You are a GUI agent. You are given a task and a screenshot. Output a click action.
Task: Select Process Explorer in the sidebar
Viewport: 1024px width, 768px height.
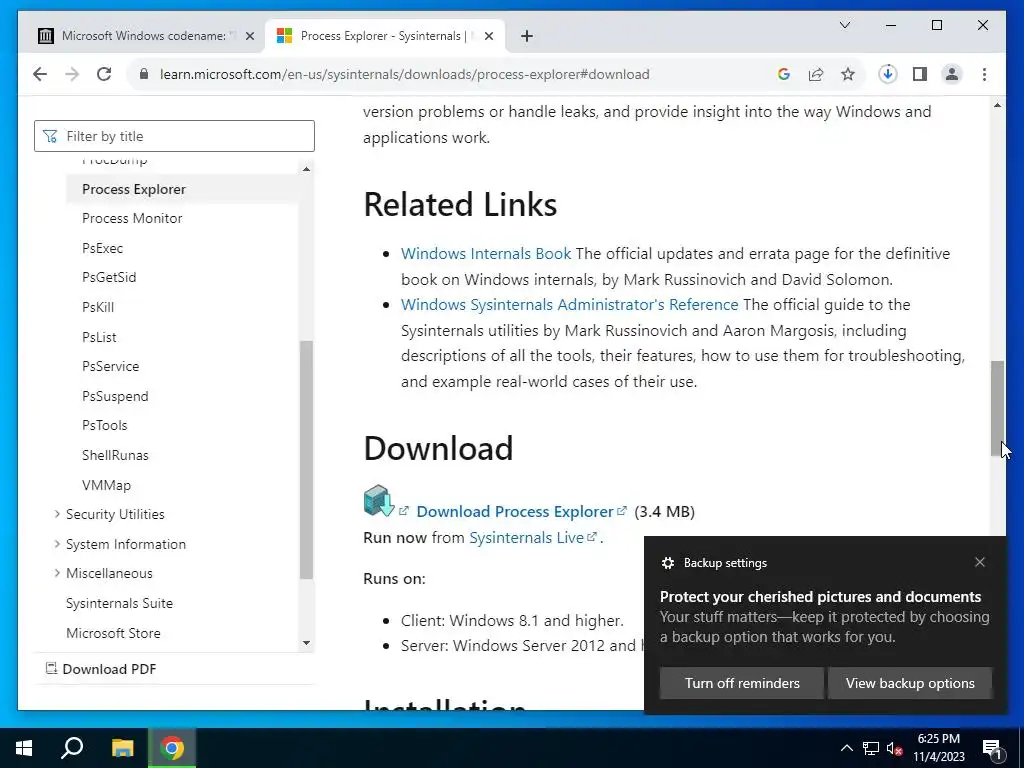134,189
